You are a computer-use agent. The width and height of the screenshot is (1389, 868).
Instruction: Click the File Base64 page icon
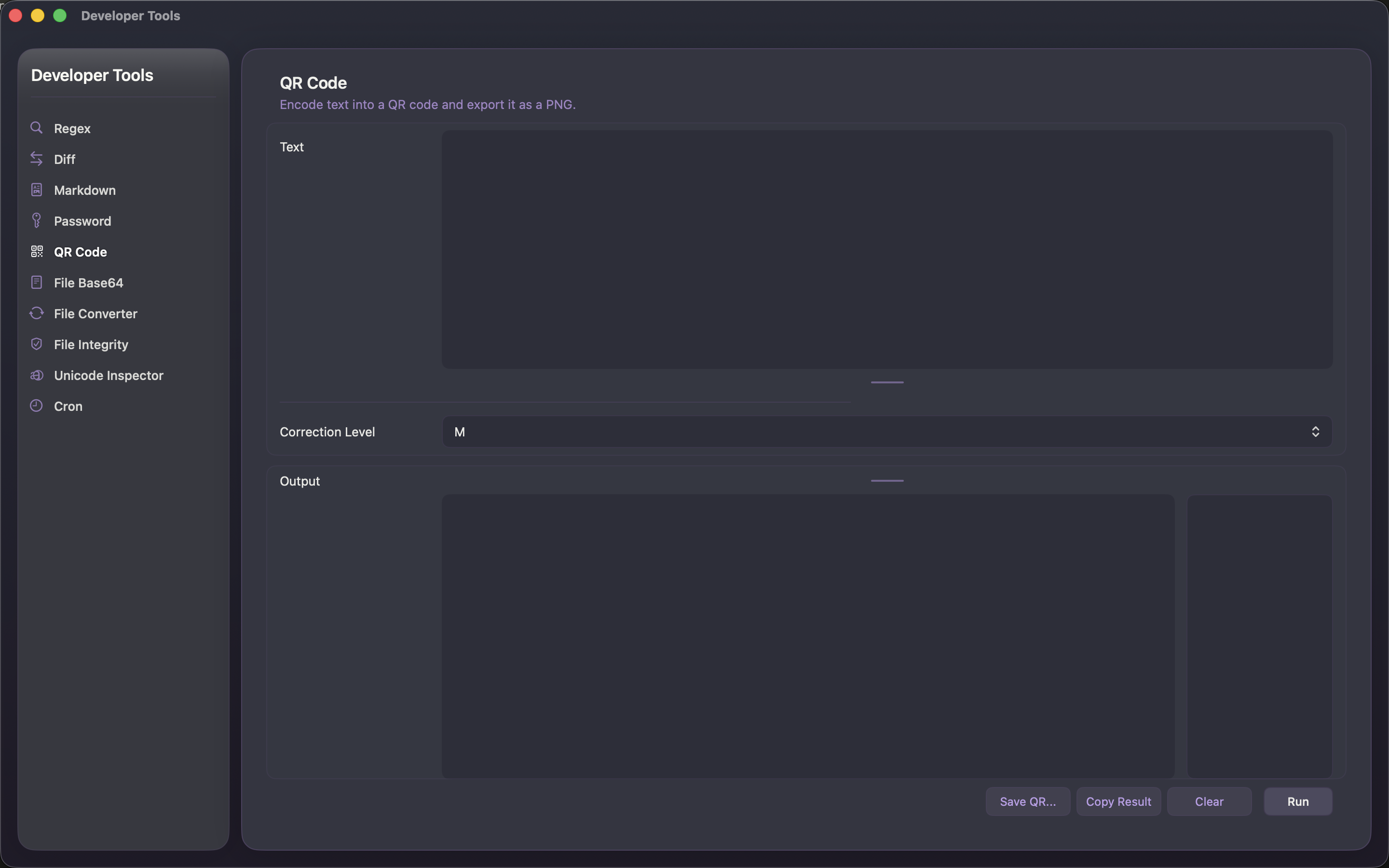coord(36,283)
